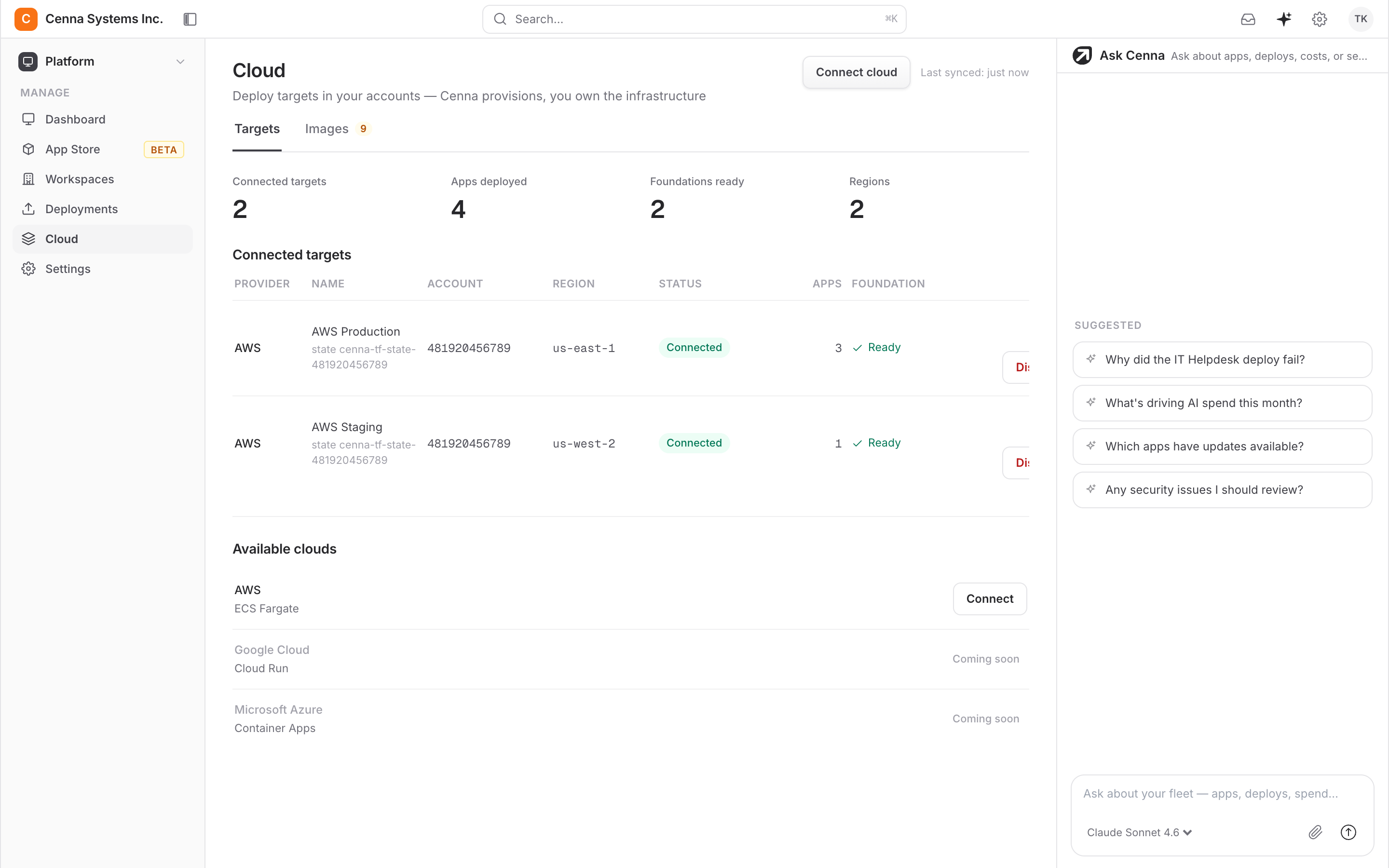This screenshot has width=1389, height=868.
Task: Click the Dashboard sidebar icon
Action: click(x=28, y=119)
